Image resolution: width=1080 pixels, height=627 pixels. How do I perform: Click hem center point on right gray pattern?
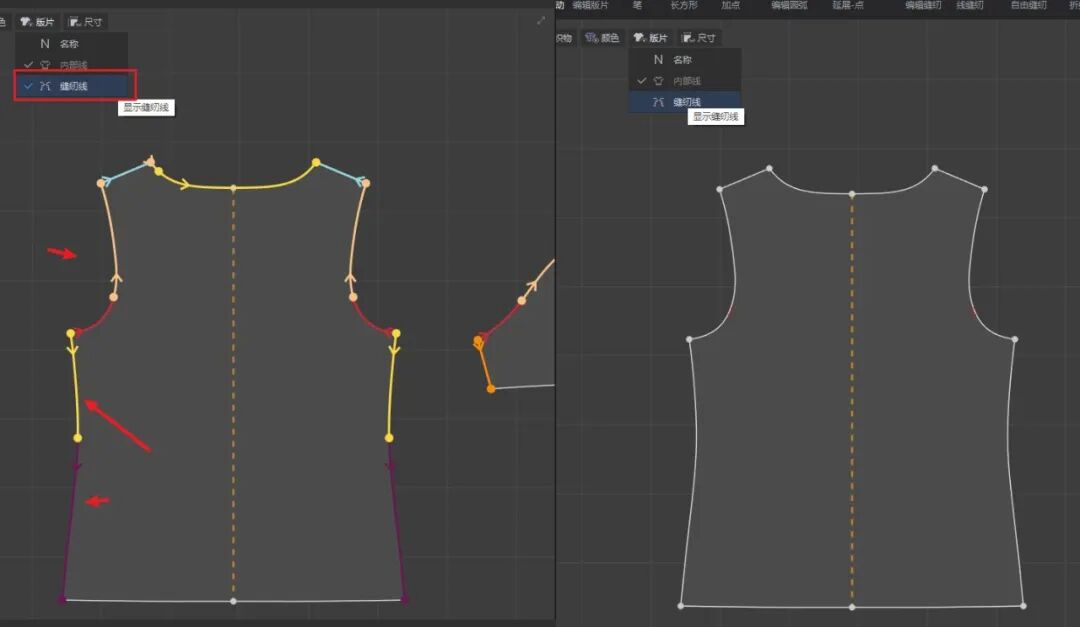coord(852,607)
